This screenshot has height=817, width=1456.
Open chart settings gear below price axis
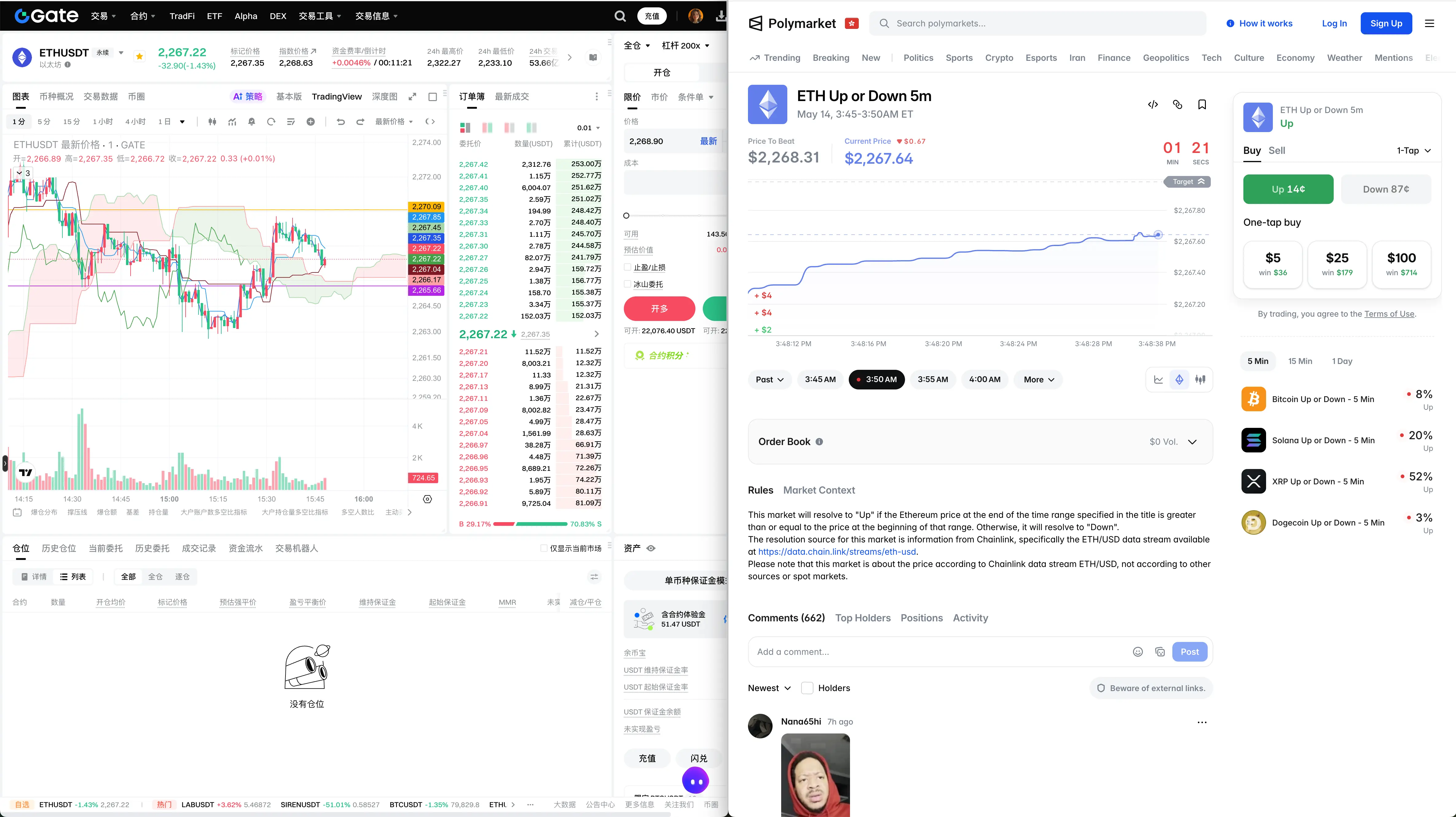pos(427,499)
